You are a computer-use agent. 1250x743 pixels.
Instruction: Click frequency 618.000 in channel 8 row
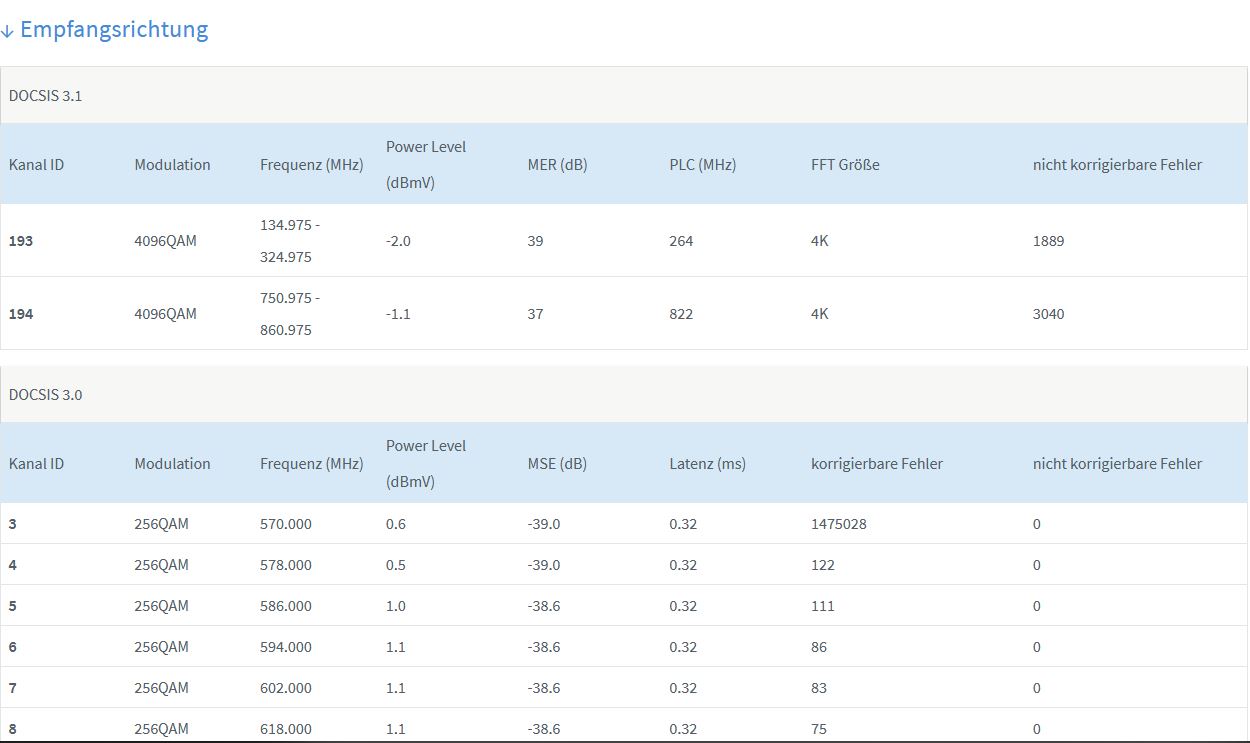coord(285,729)
